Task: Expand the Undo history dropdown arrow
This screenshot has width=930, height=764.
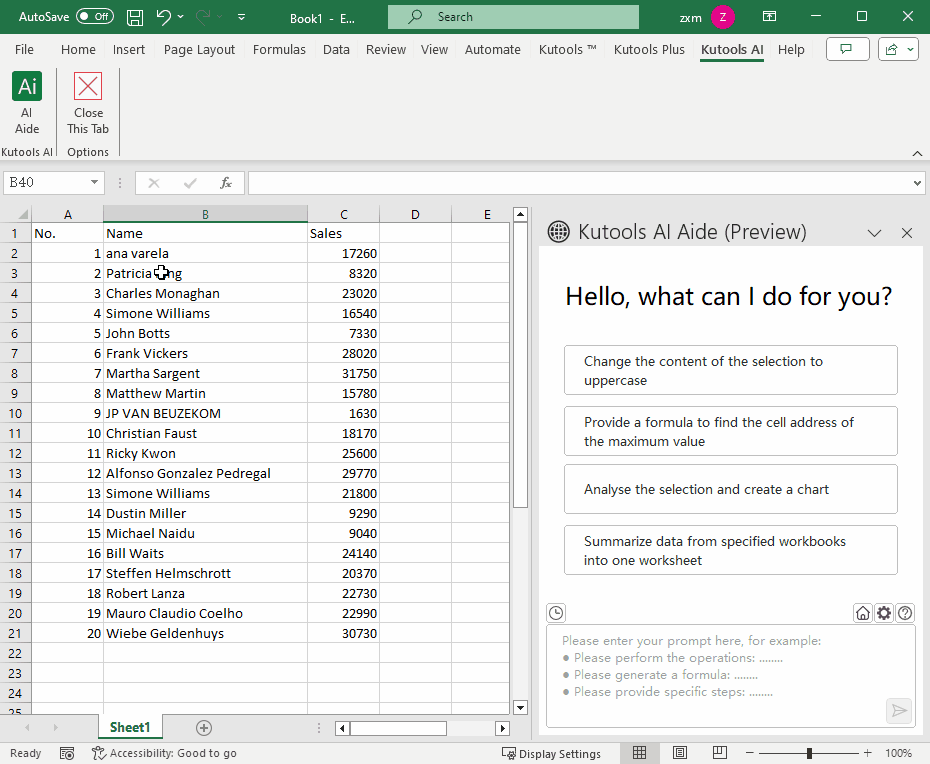Action: pyautogui.click(x=180, y=17)
